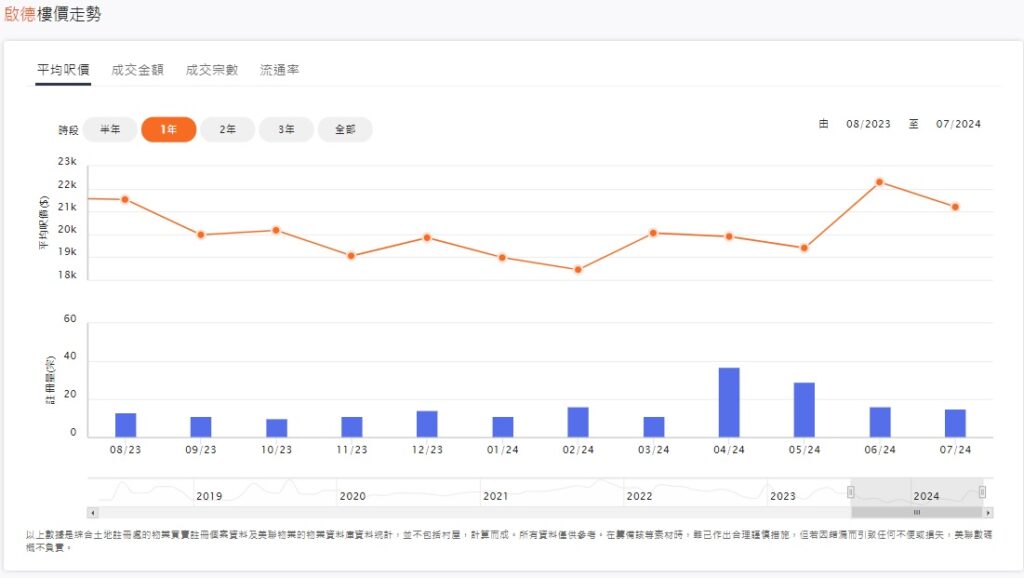Click the start date field 08/2023
Screen dimensions: 1024x578
click(x=868, y=124)
